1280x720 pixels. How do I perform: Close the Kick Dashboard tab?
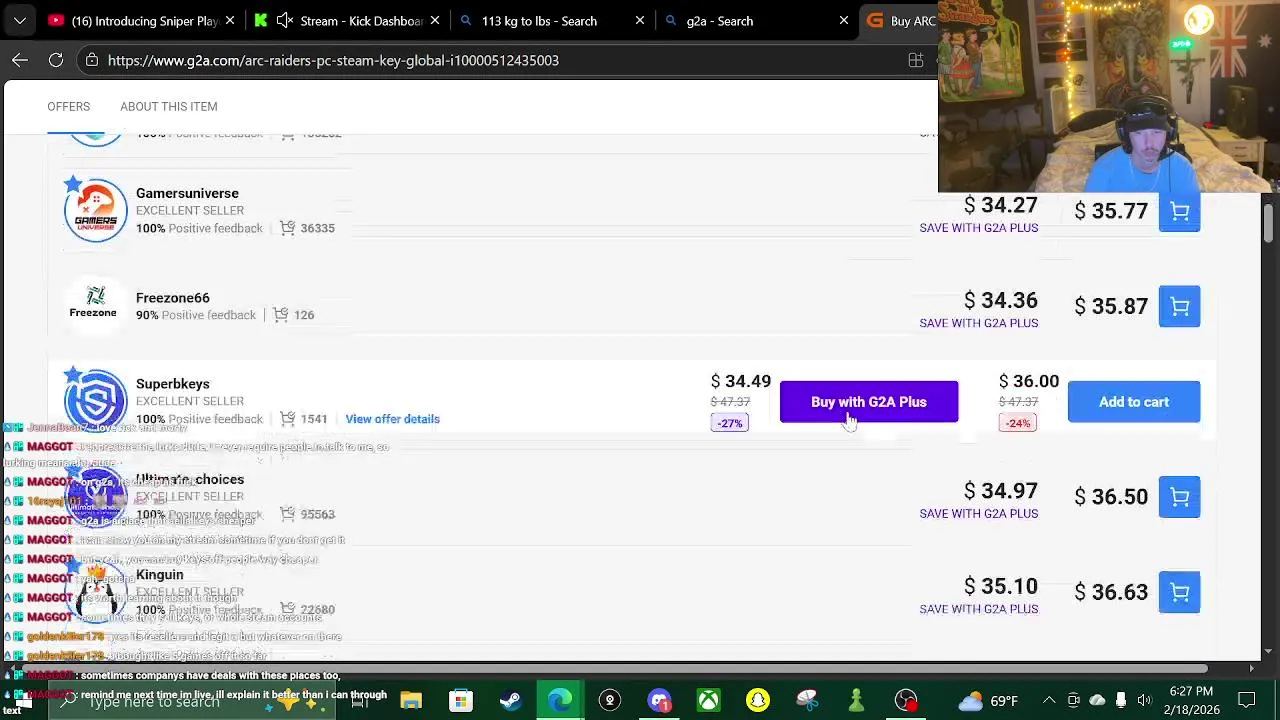(x=434, y=20)
